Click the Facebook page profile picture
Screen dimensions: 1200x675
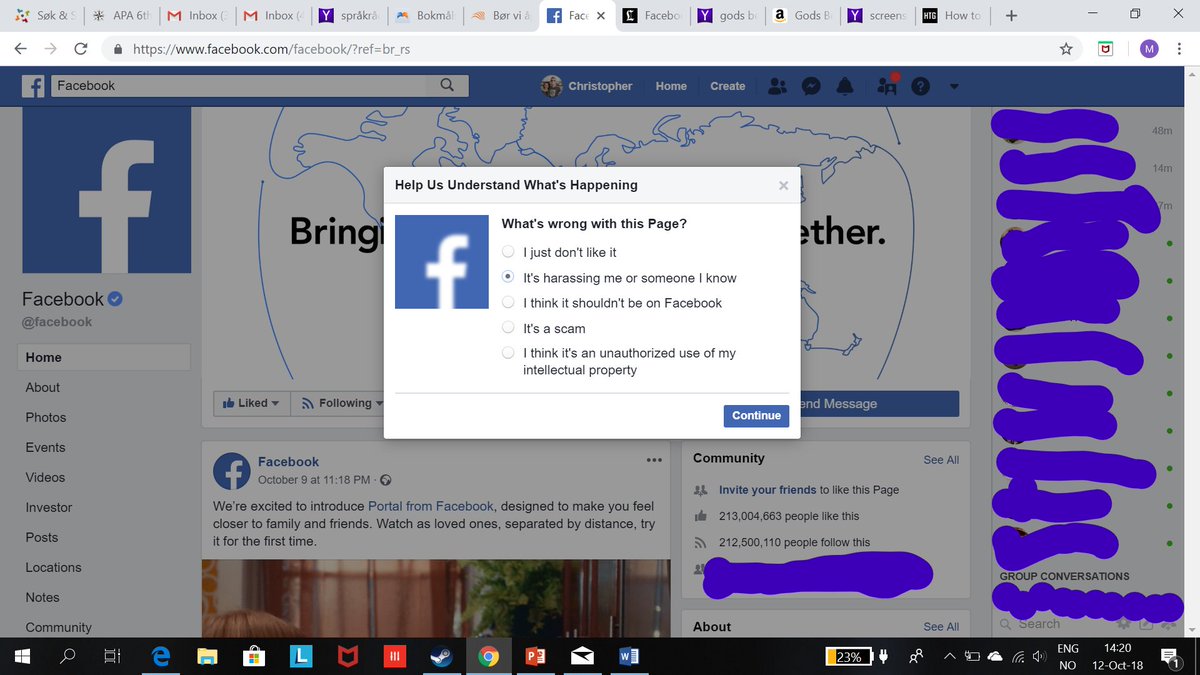[107, 190]
